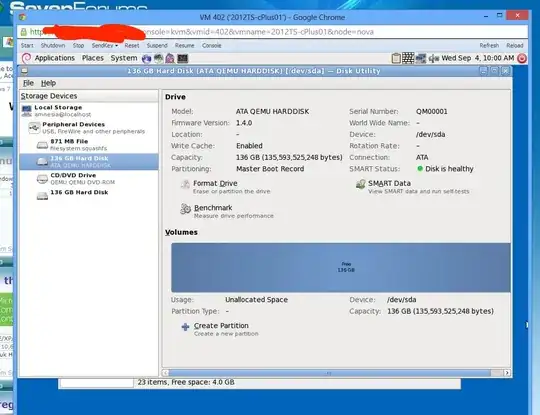540x415 pixels.
Task: Click the SMART Data icon
Action: pos(361,184)
